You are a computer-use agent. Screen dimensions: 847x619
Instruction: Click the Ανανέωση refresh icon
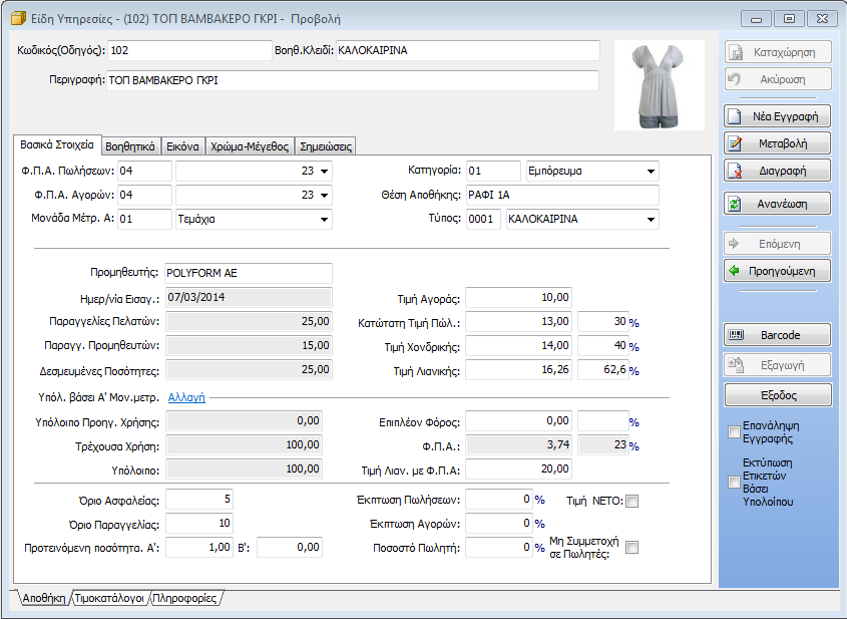tap(734, 204)
